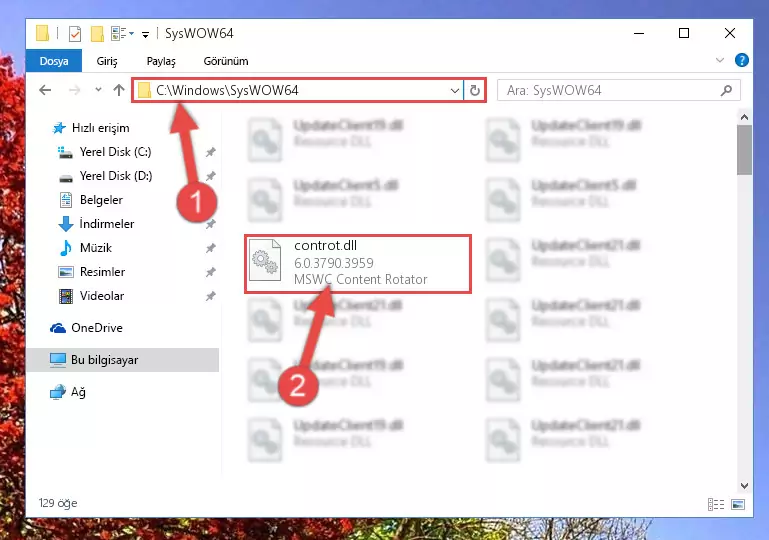Click the Bu bilgisayar monitor icon
This screenshot has width=769, height=540.
[x=58, y=360]
